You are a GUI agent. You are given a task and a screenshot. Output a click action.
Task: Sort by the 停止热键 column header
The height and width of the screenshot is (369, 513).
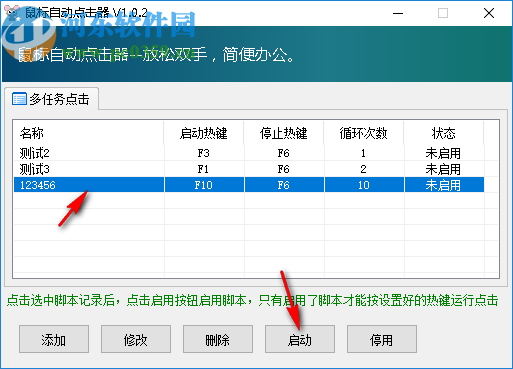[x=284, y=133]
